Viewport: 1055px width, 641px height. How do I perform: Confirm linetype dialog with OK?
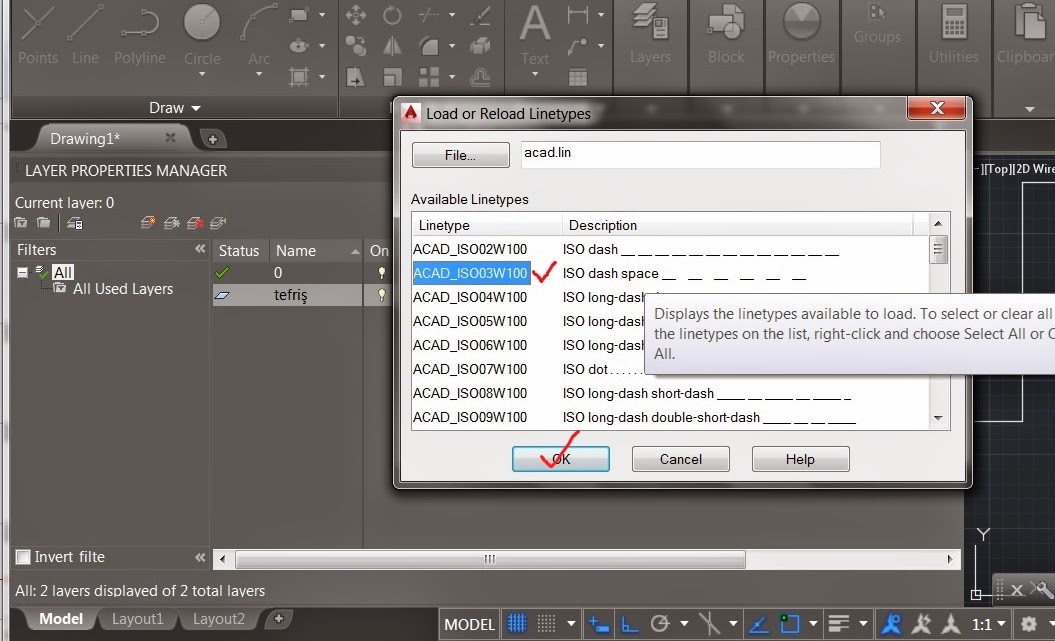coord(560,459)
